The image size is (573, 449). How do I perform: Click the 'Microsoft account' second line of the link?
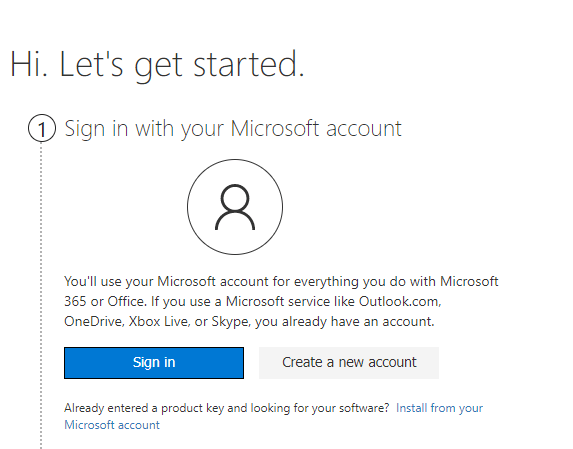(112, 425)
